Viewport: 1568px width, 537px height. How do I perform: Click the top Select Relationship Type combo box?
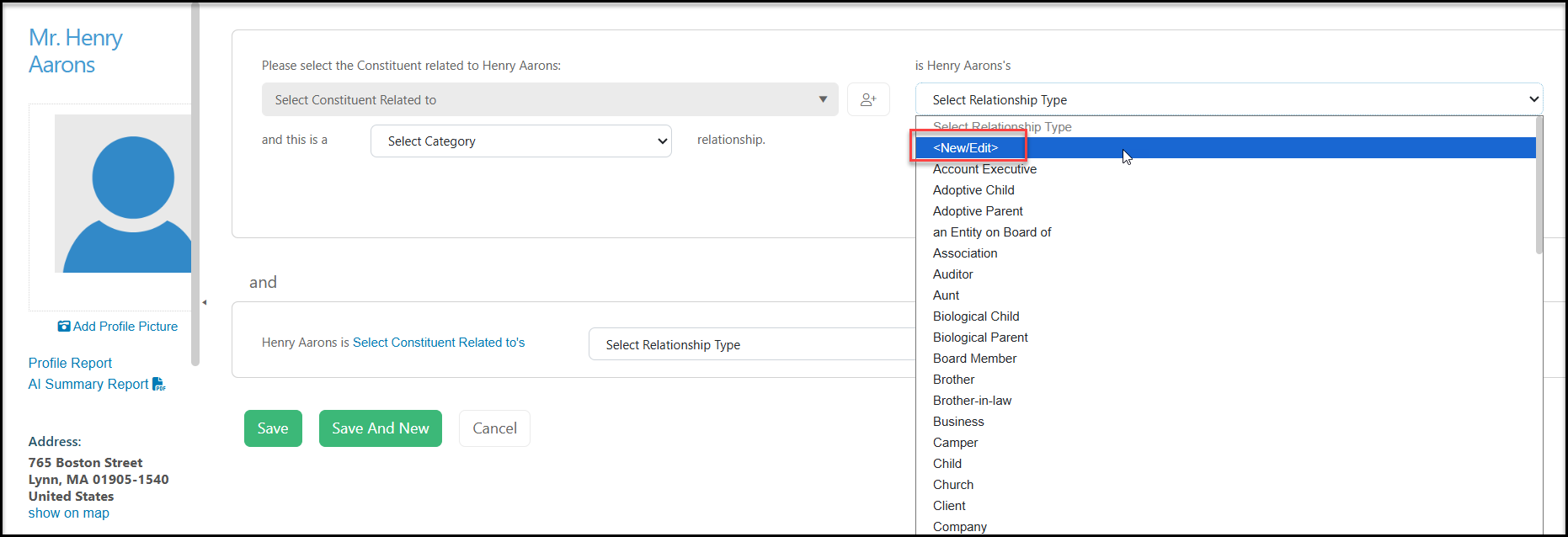click(x=1229, y=99)
